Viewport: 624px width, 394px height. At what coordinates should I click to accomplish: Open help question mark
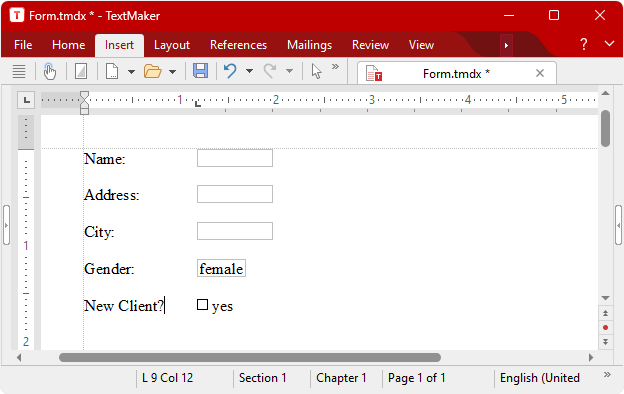tap(583, 44)
